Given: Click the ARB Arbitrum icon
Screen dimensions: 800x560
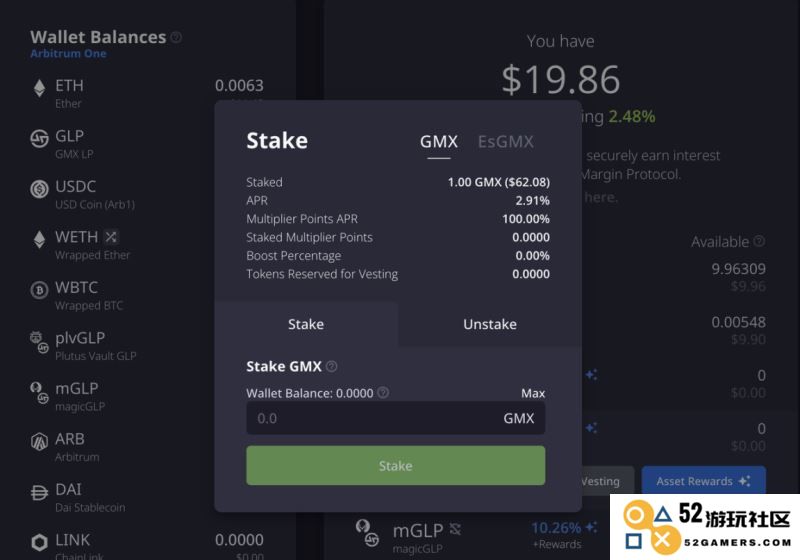Looking at the screenshot, I should click(x=39, y=442).
